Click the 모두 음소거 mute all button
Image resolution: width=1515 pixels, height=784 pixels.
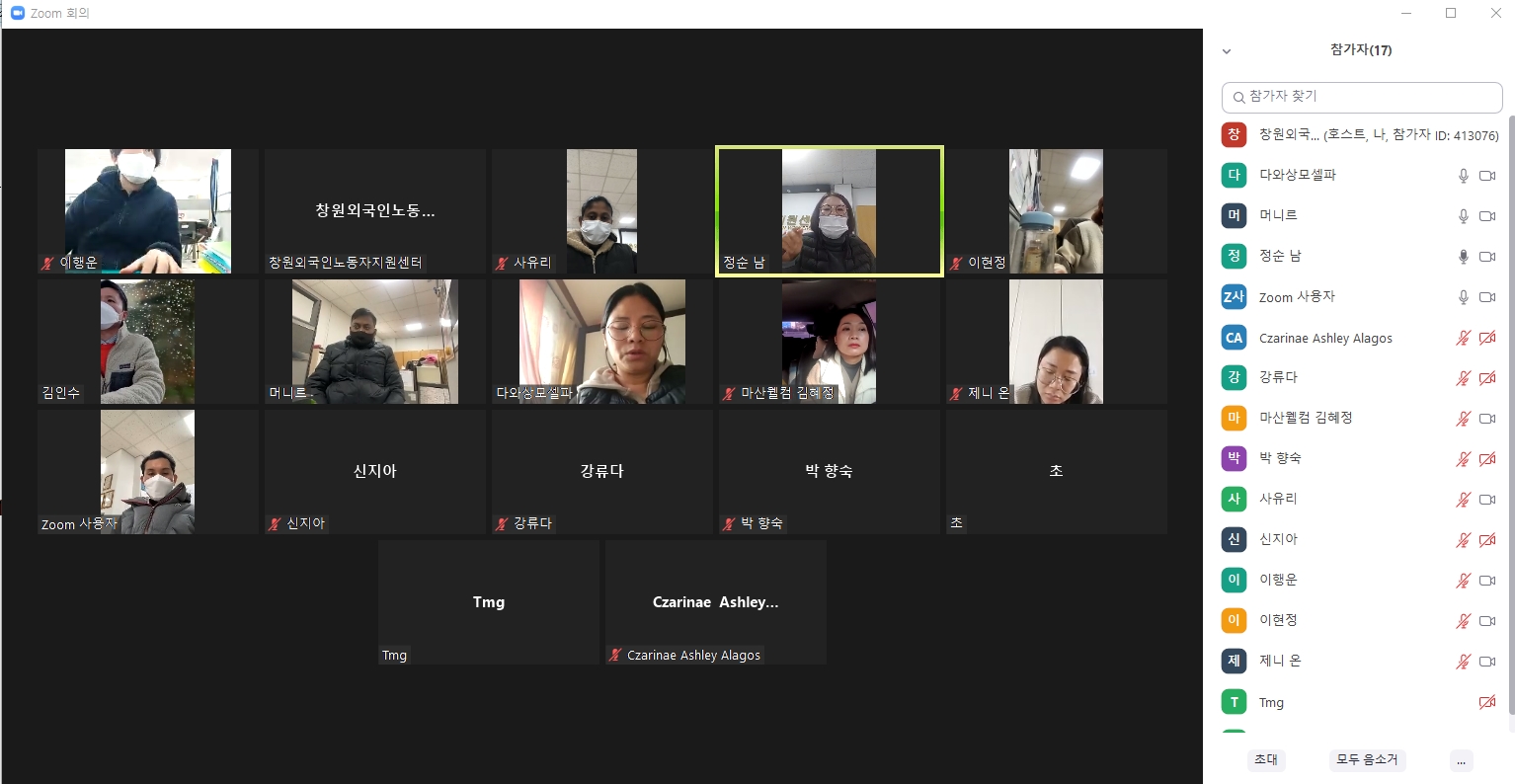(x=1367, y=760)
